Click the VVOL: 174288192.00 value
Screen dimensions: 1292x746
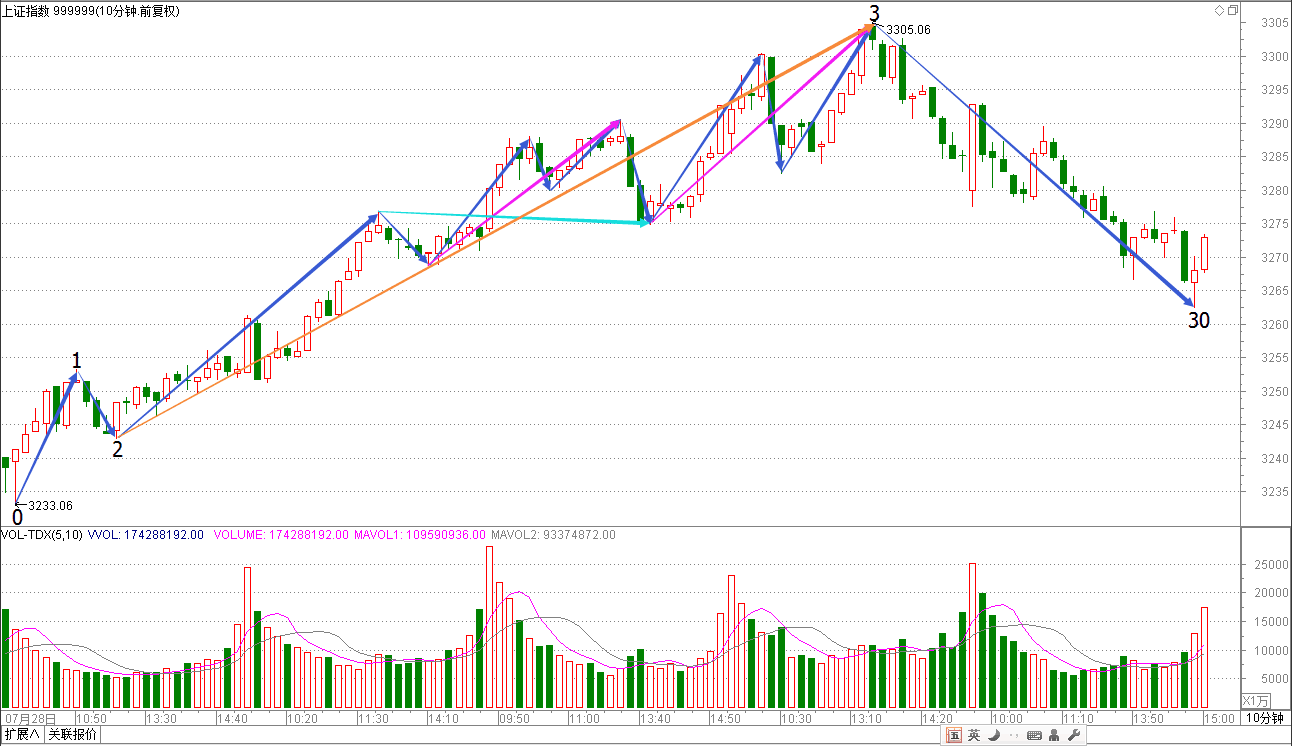pos(147,535)
